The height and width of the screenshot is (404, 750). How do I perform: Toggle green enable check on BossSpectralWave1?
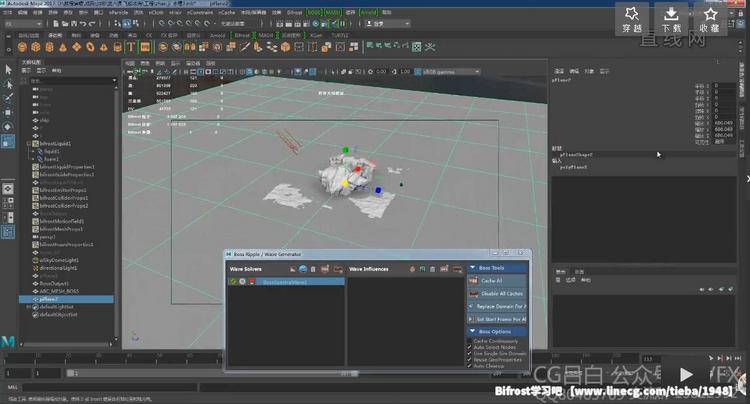(x=233, y=282)
